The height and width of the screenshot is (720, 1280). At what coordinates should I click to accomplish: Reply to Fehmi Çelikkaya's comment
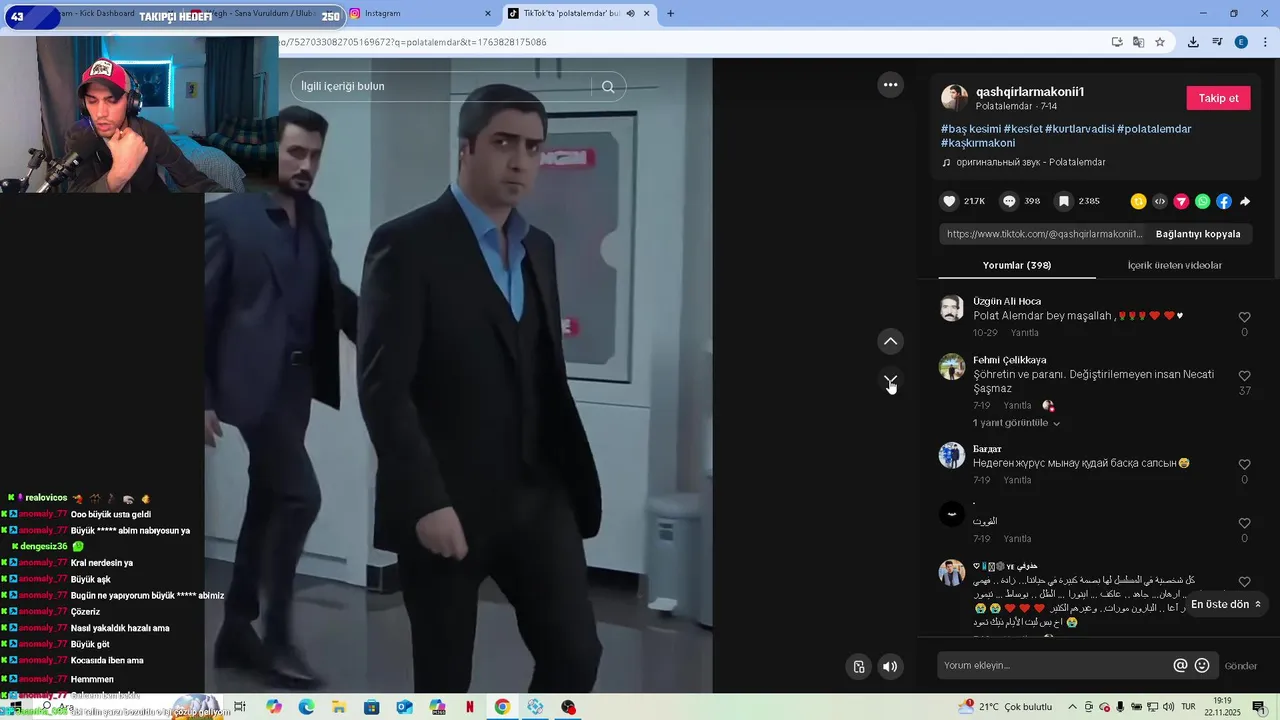click(x=1017, y=406)
